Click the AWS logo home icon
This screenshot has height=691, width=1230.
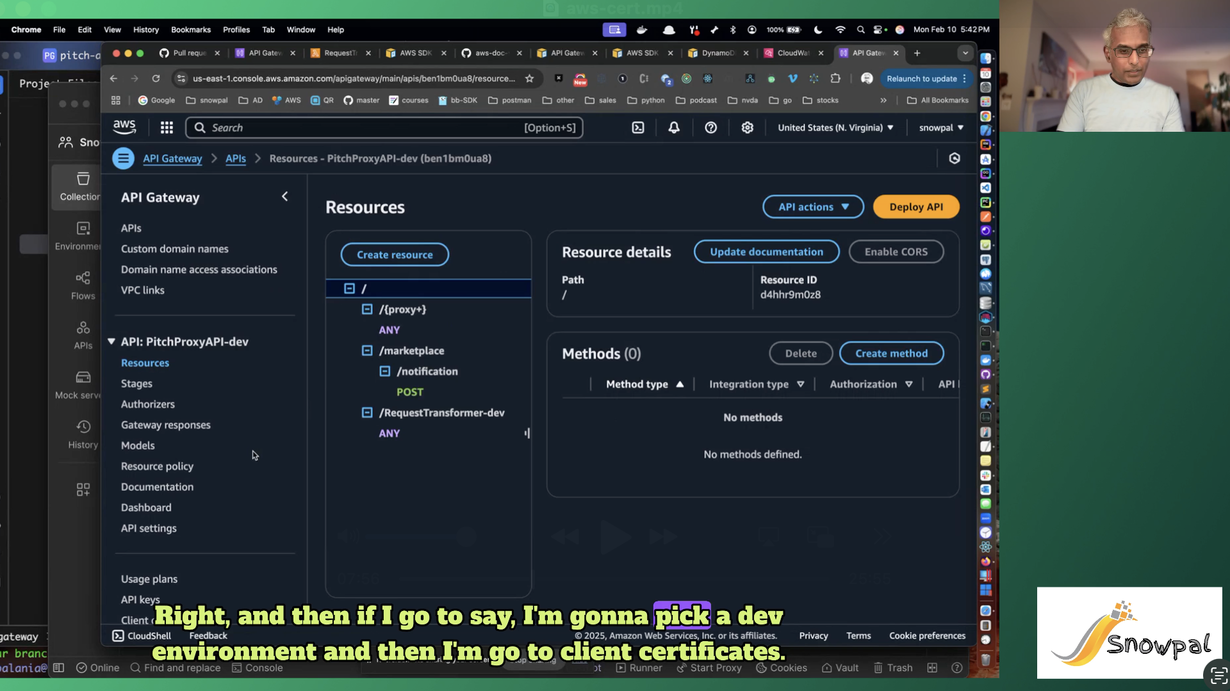[124, 128]
